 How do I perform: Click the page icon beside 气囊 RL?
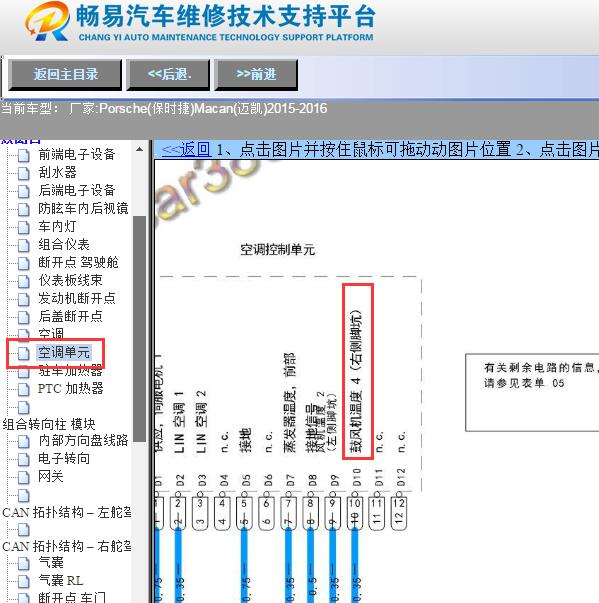pyautogui.click(x=23, y=581)
